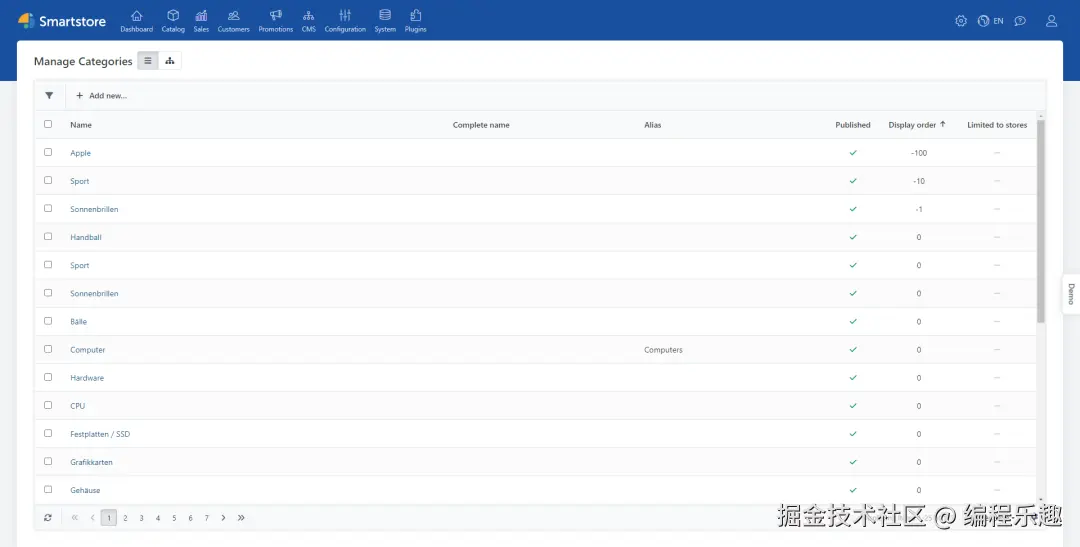Open the Hardware category link
Image resolution: width=1080 pixels, height=547 pixels.
tap(87, 378)
